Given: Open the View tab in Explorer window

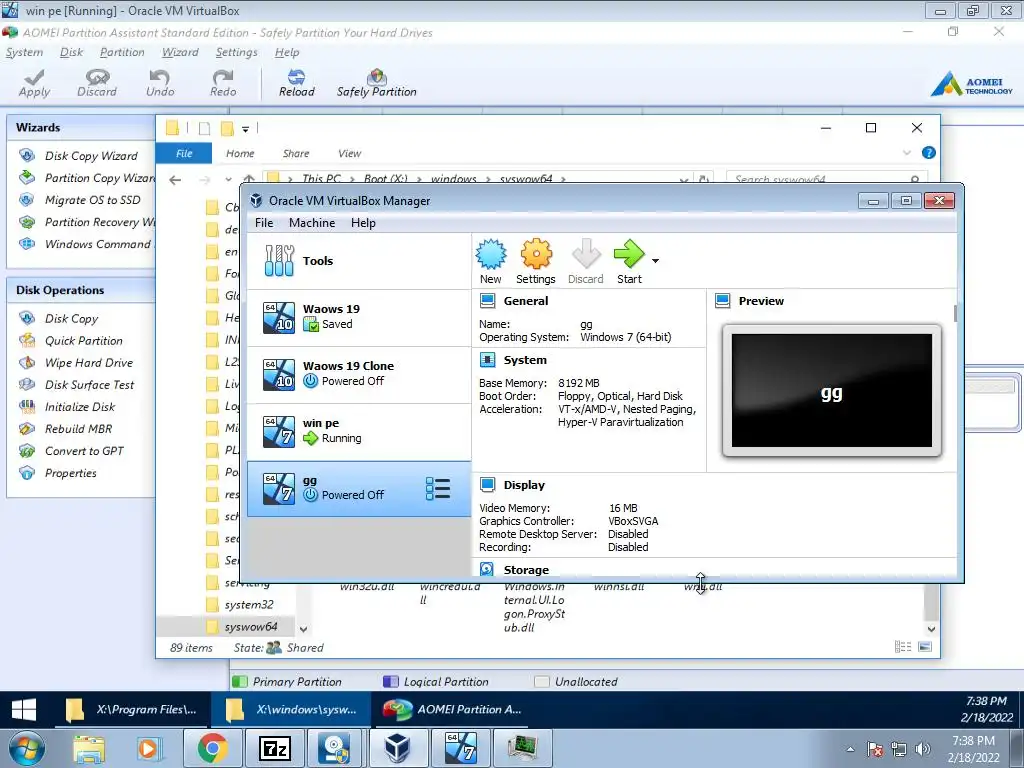Looking at the screenshot, I should [349, 153].
